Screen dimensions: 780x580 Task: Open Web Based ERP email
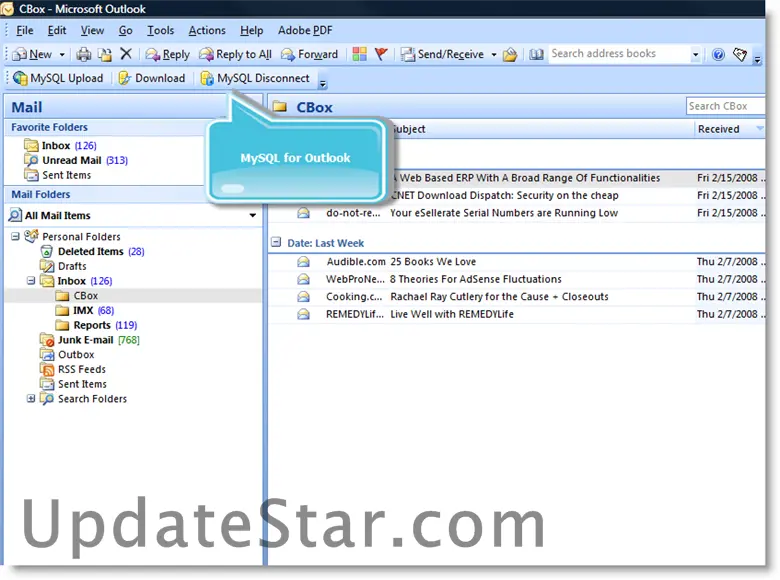point(577,178)
